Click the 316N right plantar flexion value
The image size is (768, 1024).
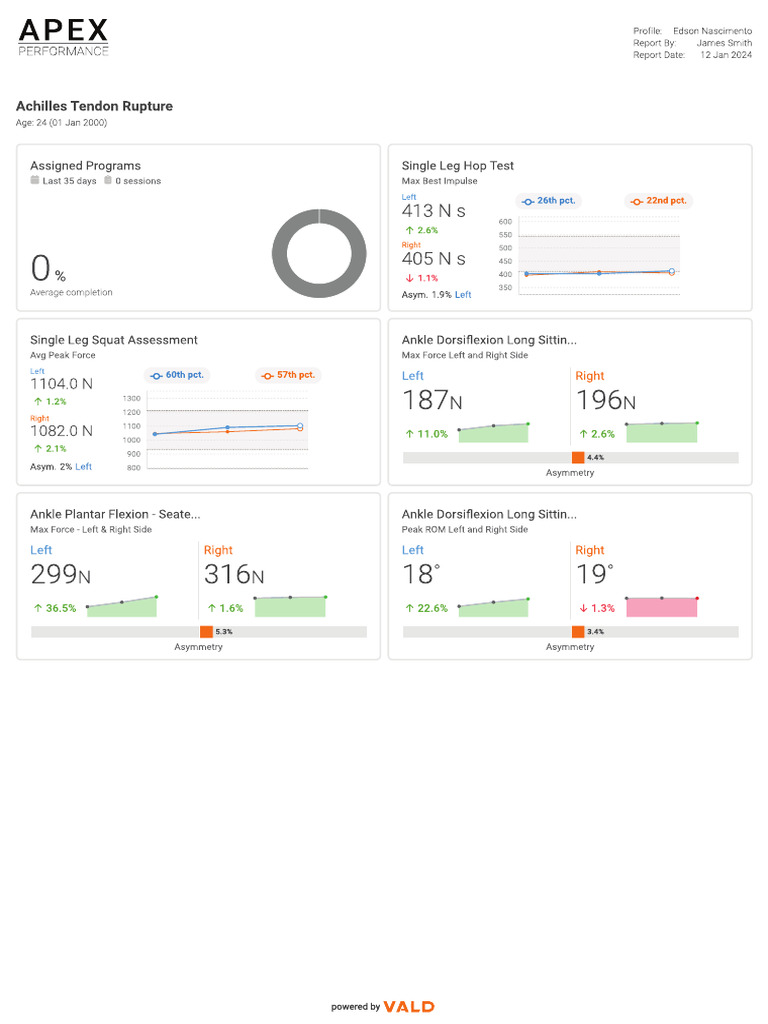coord(234,575)
